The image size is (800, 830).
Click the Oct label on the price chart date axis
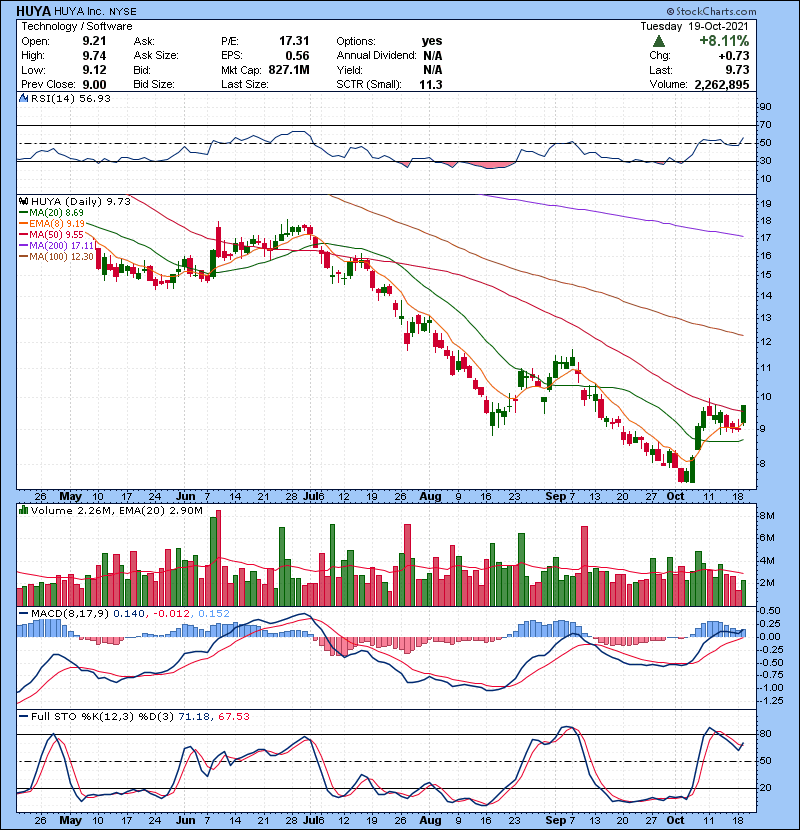[675, 496]
